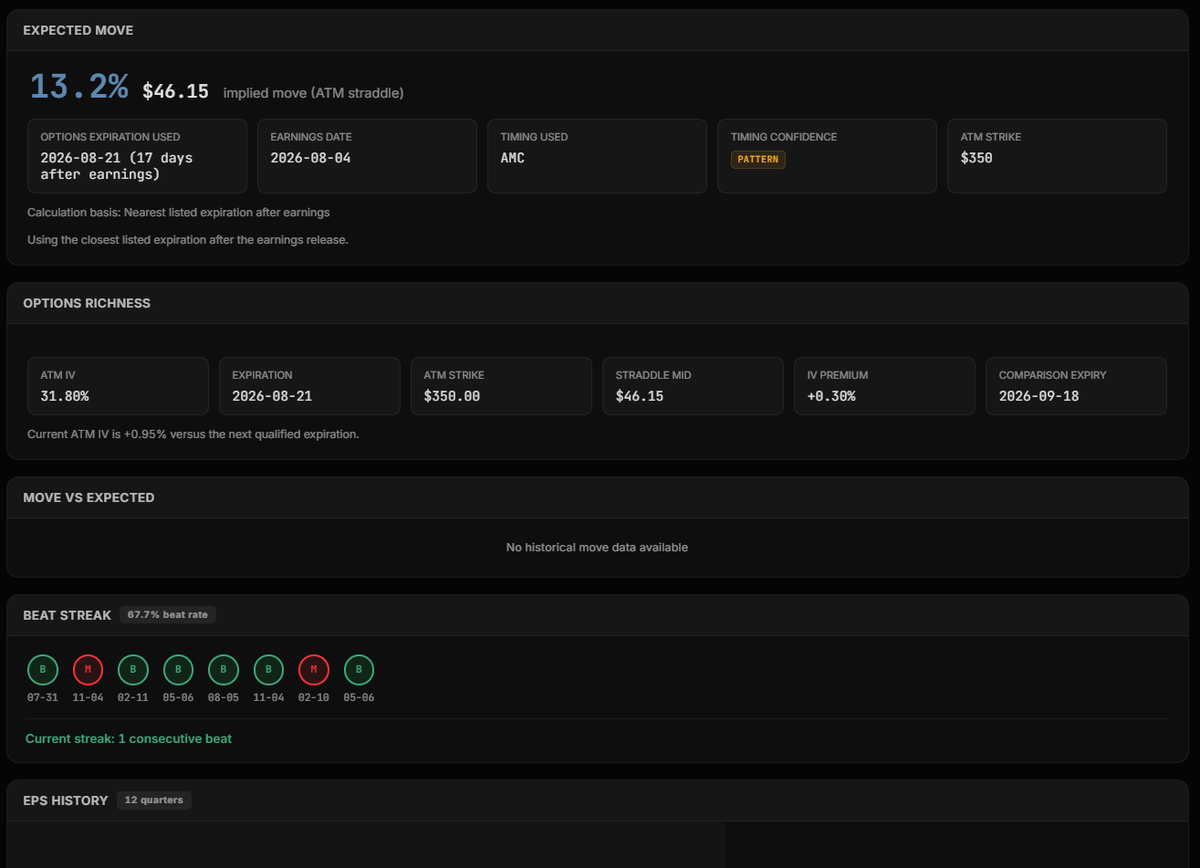Click the 12 quarters badge
This screenshot has height=868, width=1200.
point(154,800)
